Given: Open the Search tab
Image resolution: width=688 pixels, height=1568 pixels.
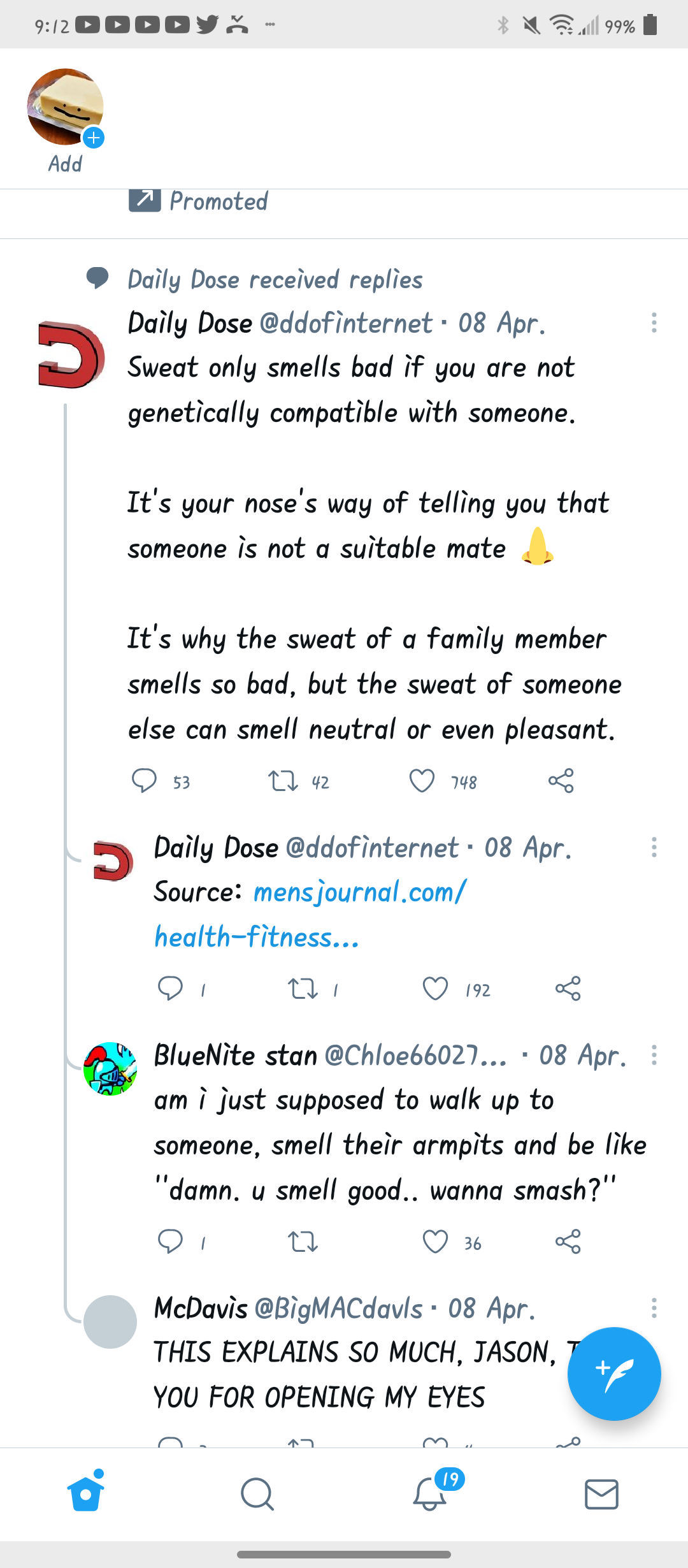Looking at the screenshot, I should point(257,1493).
